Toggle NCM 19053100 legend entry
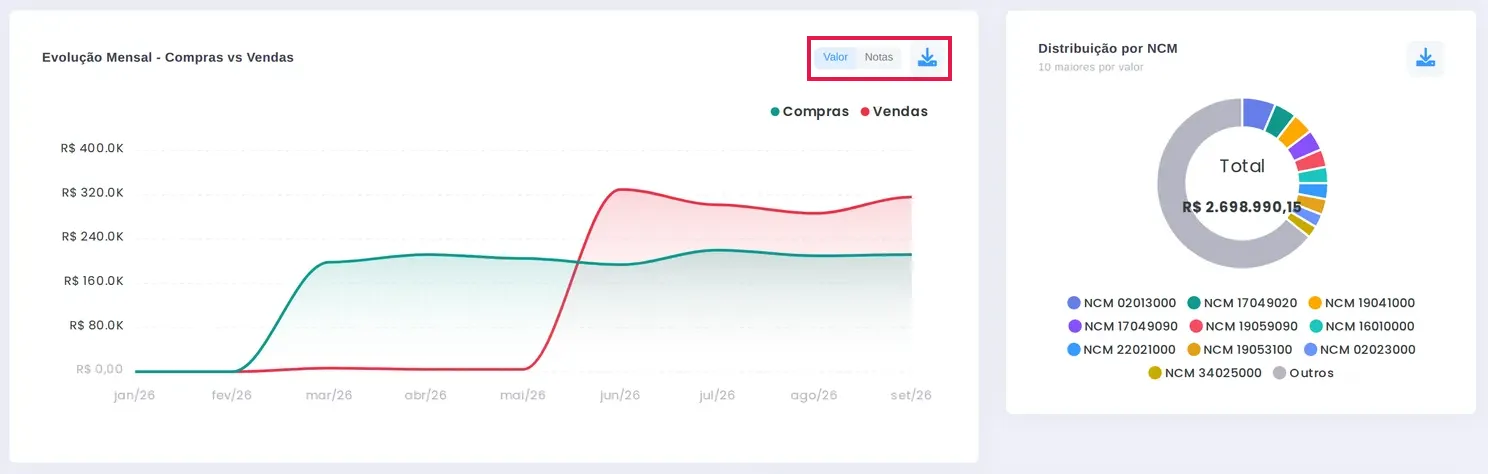Viewport: 1488px width, 474px height. click(1240, 350)
